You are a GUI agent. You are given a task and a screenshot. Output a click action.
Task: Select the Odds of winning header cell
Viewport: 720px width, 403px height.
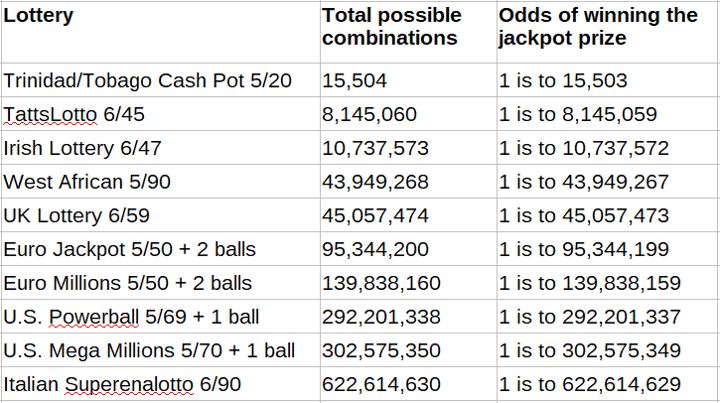[607, 32]
